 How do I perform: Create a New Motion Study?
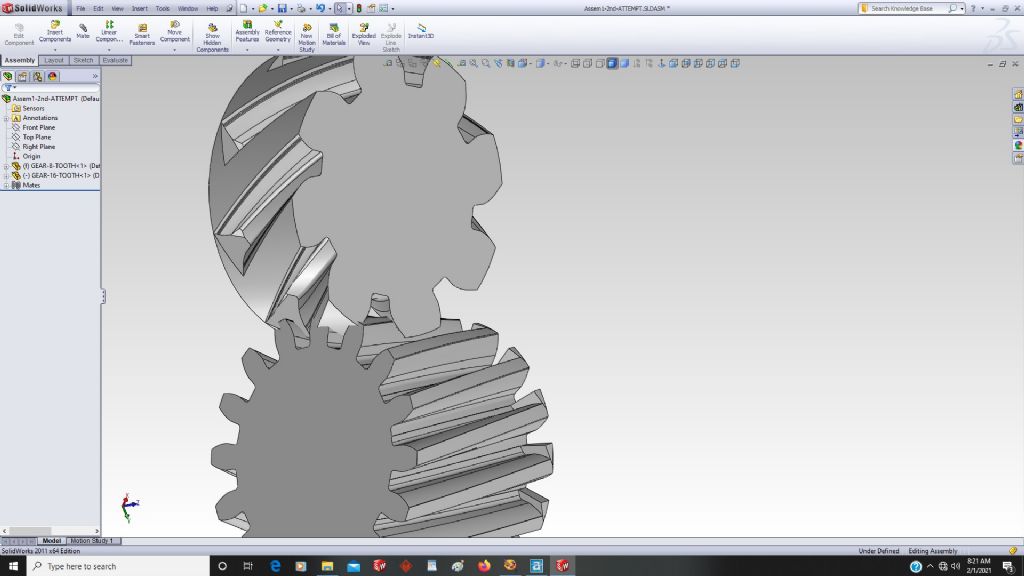click(306, 38)
